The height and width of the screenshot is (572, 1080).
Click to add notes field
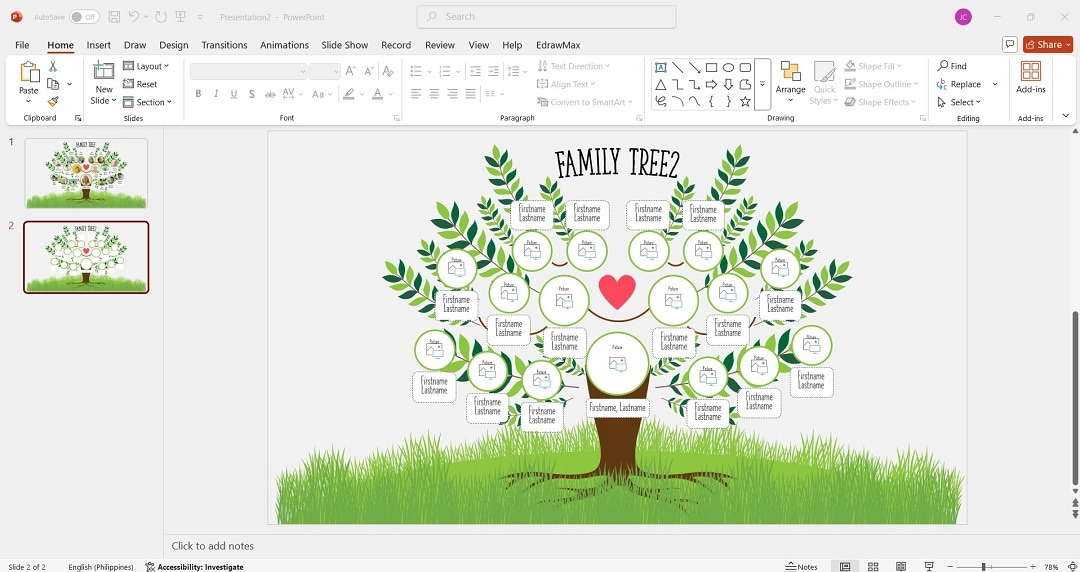pyautogui.click(x=213, y=546)
